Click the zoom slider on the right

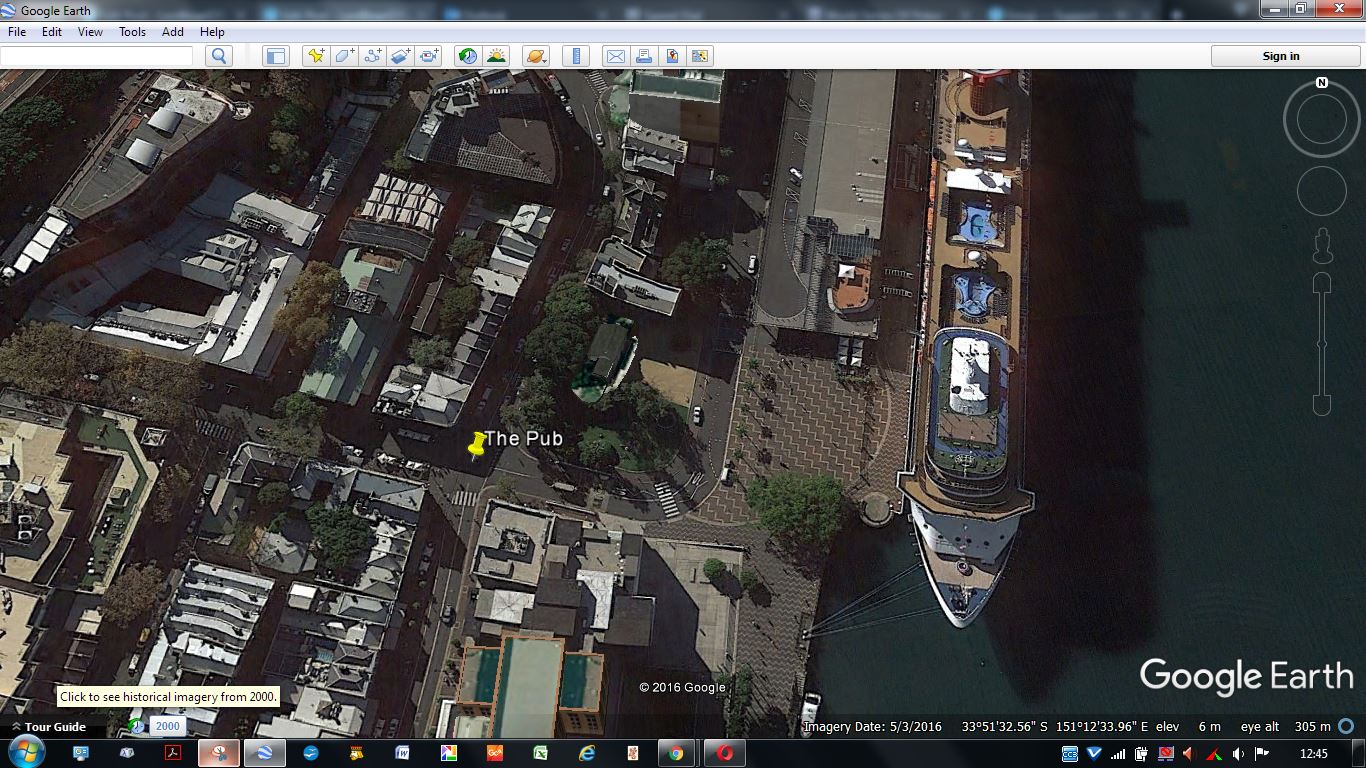point(1322,343)
